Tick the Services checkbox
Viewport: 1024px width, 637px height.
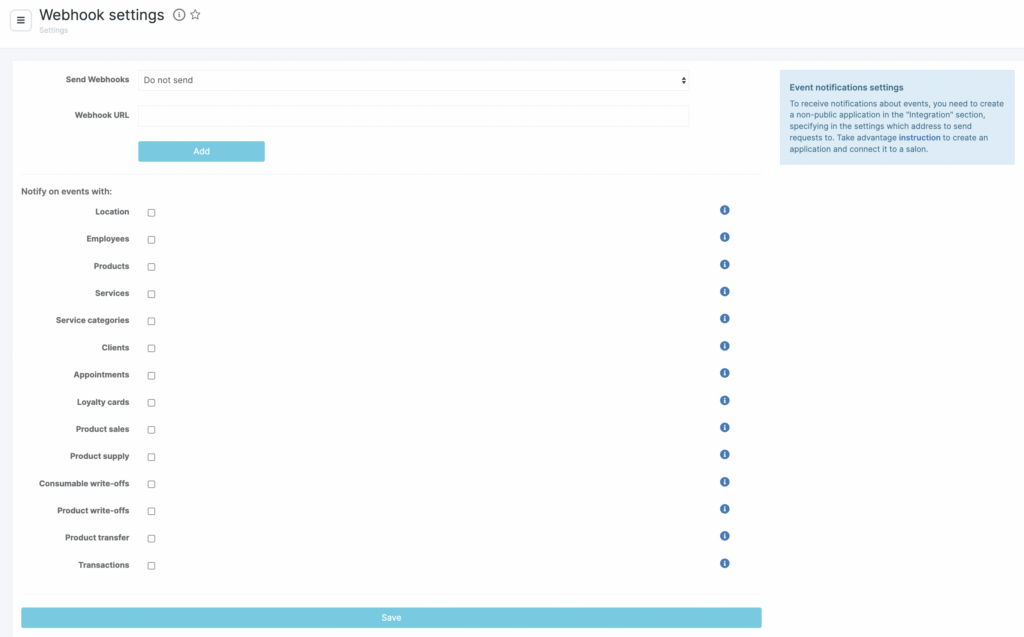(x=152, y=294)
